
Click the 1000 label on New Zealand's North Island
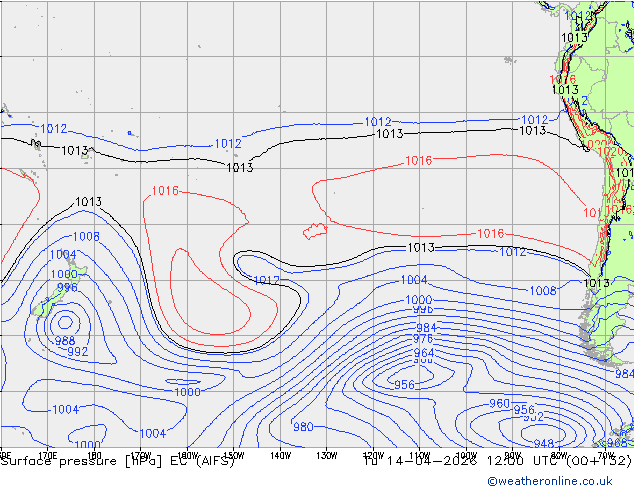[x=64, y=274]
